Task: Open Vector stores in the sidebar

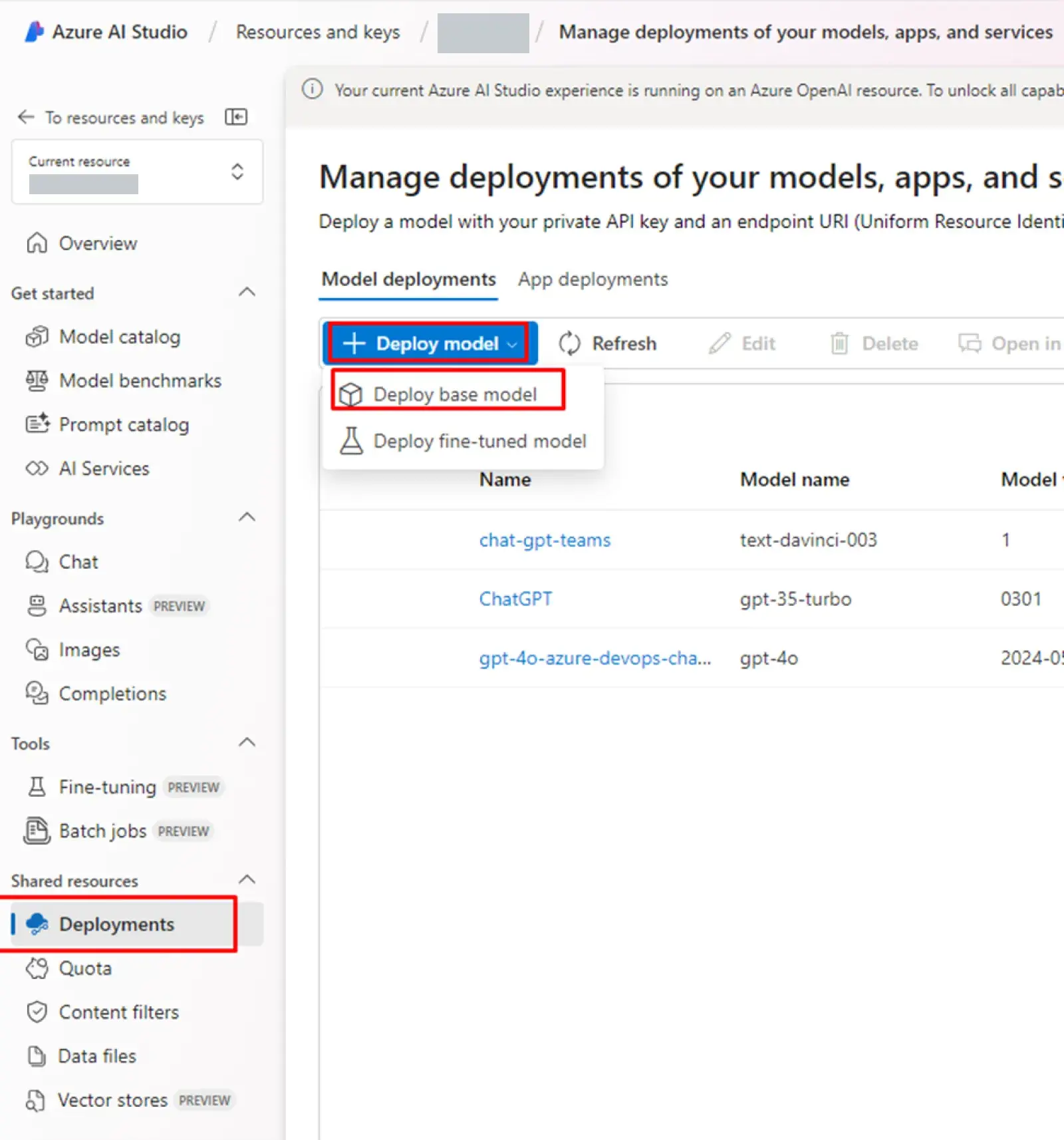Action: pos(112,1100)
